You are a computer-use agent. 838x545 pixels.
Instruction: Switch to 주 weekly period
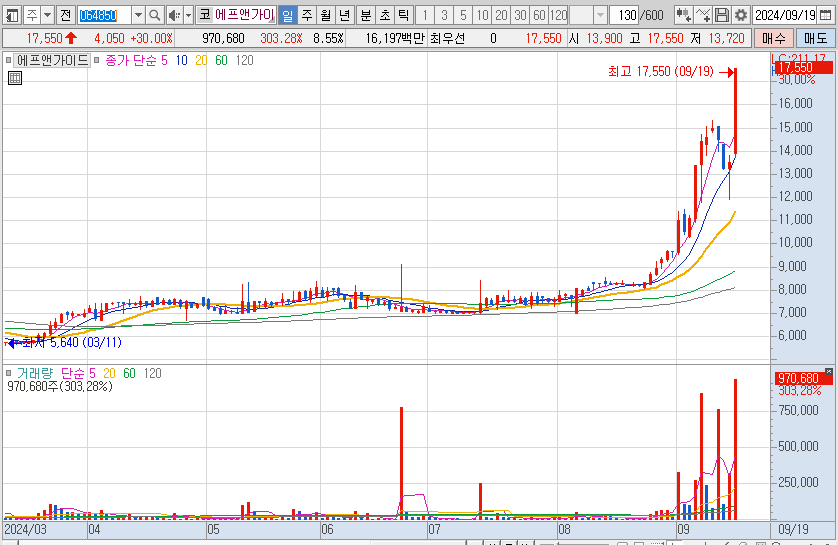[x=307, y=15]
